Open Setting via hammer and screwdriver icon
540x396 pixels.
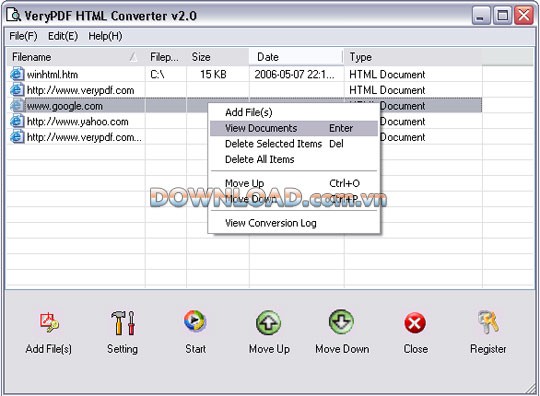pos(123,323)
